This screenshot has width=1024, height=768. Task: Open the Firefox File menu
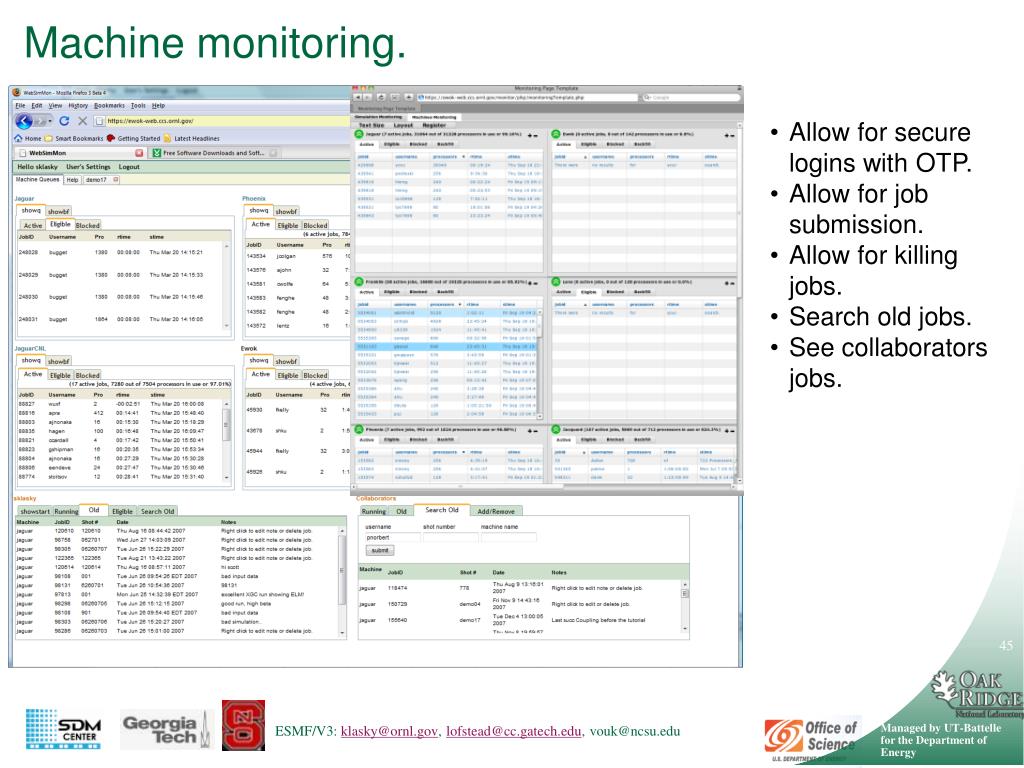[x=20, y=105]
